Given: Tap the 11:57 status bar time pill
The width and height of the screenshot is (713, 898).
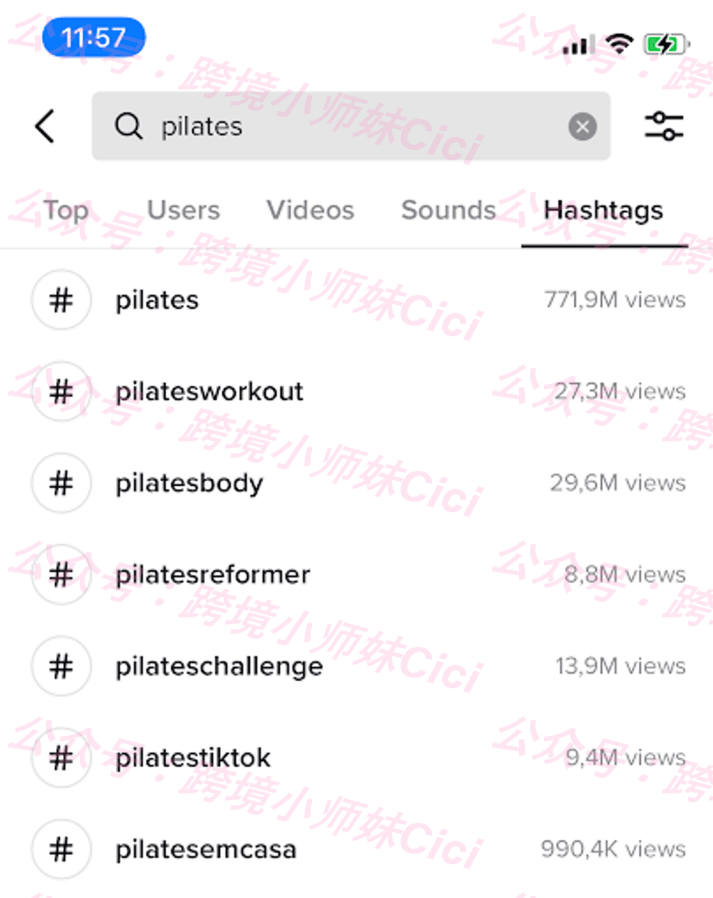Looking at the screenshot, I should (x=94, y=38).
